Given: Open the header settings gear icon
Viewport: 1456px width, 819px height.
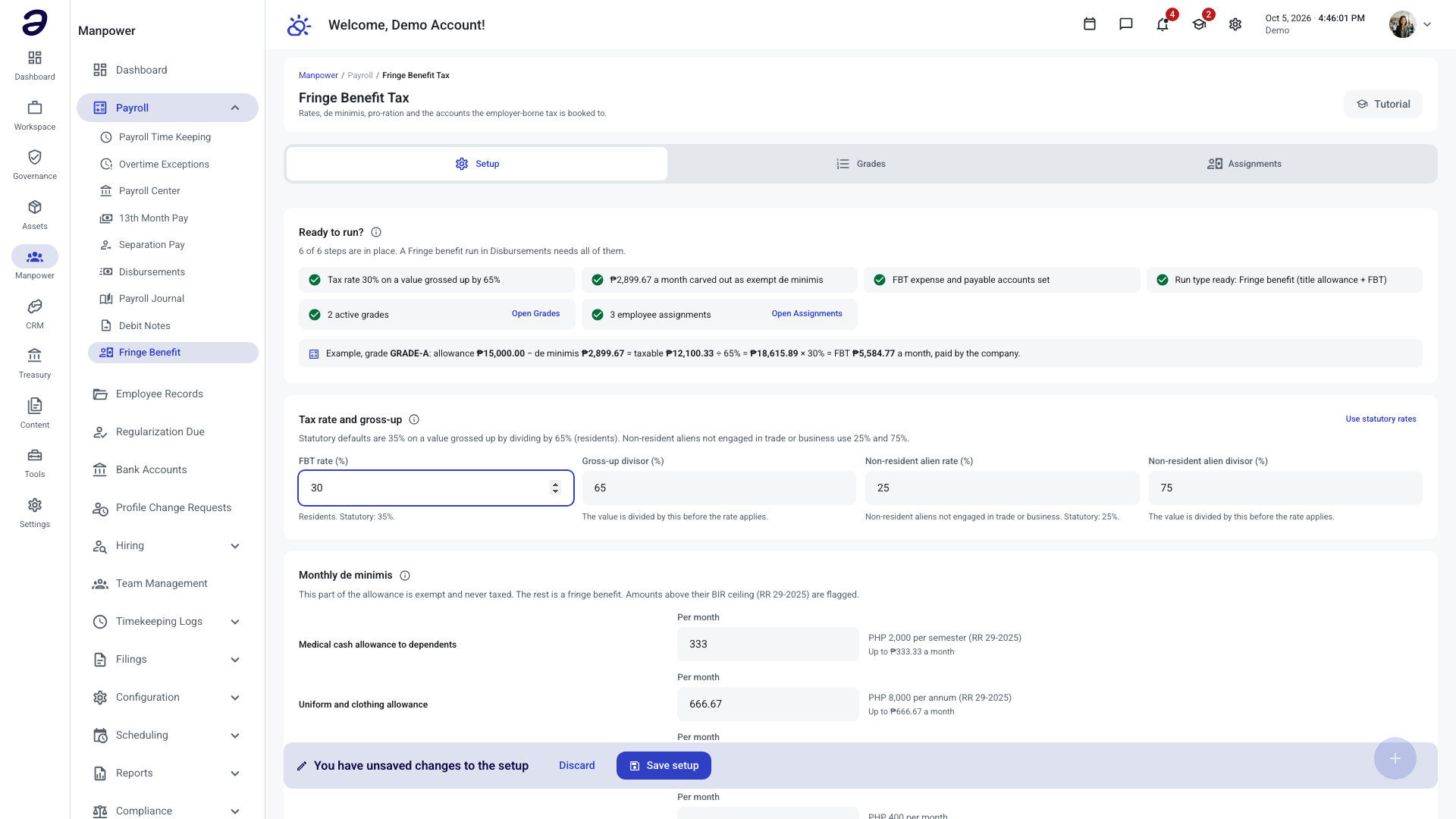Looking at the screenshot, I should 1235,24.
